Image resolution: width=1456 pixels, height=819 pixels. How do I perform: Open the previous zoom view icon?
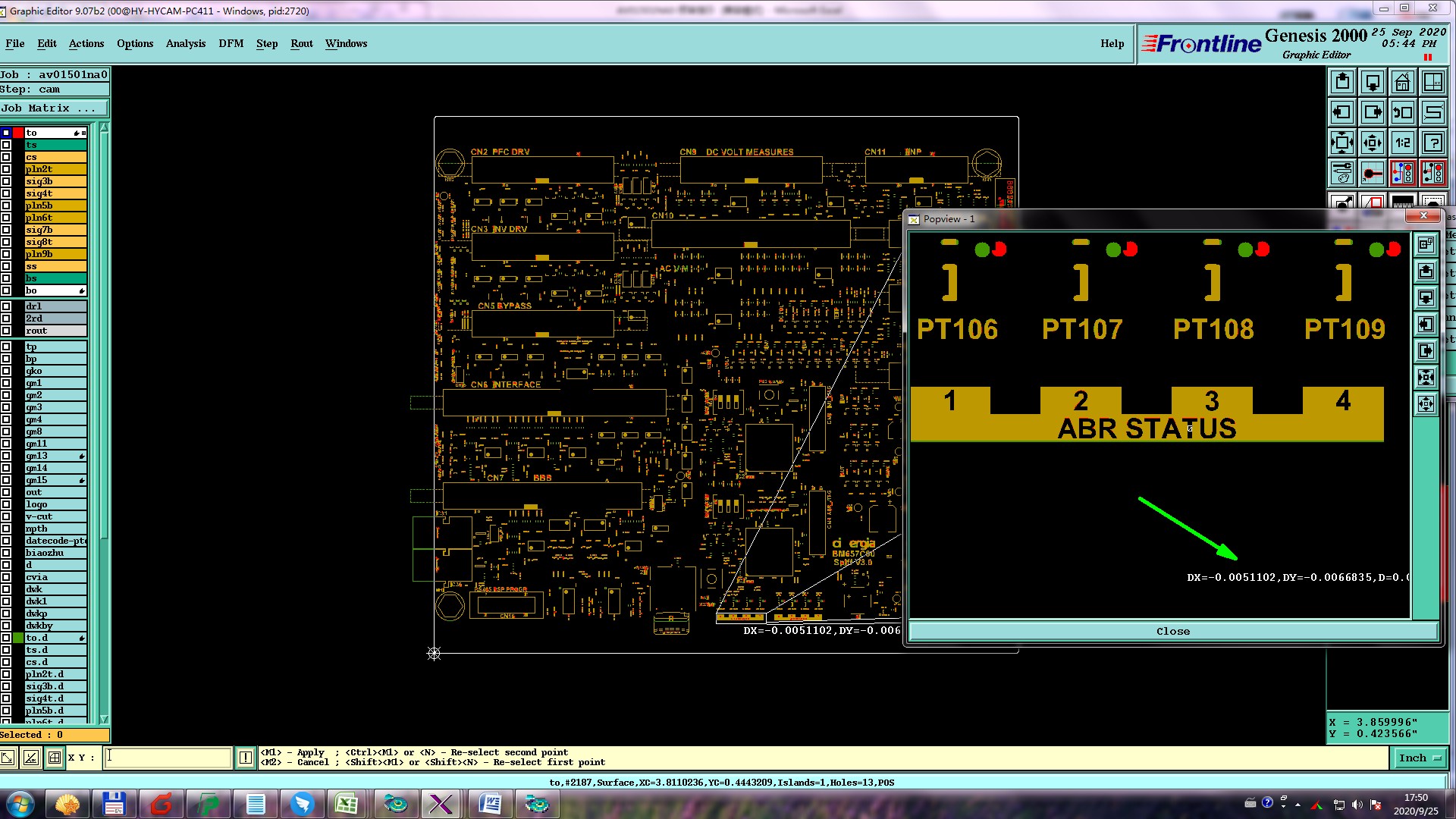click(x=1402, y=112)
